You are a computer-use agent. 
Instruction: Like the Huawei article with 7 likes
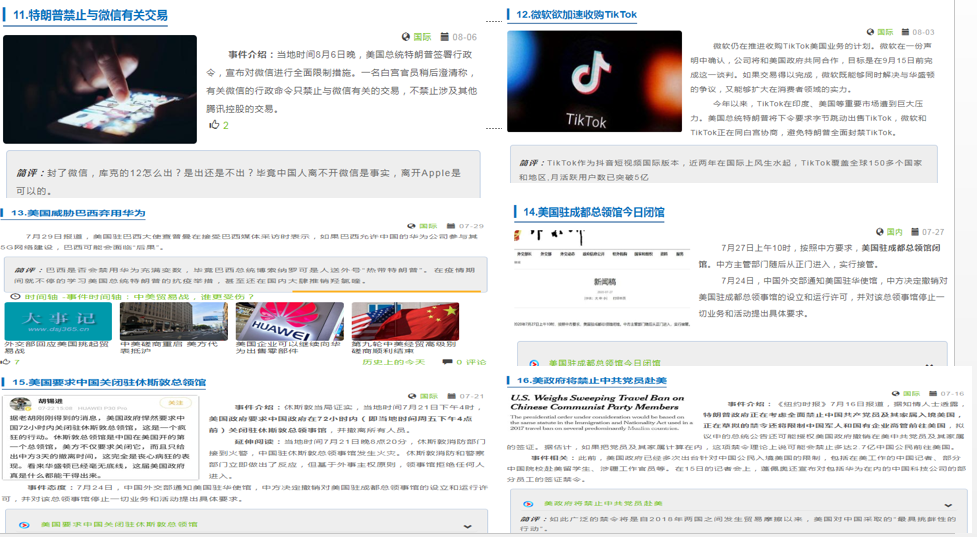coord(6,362)
